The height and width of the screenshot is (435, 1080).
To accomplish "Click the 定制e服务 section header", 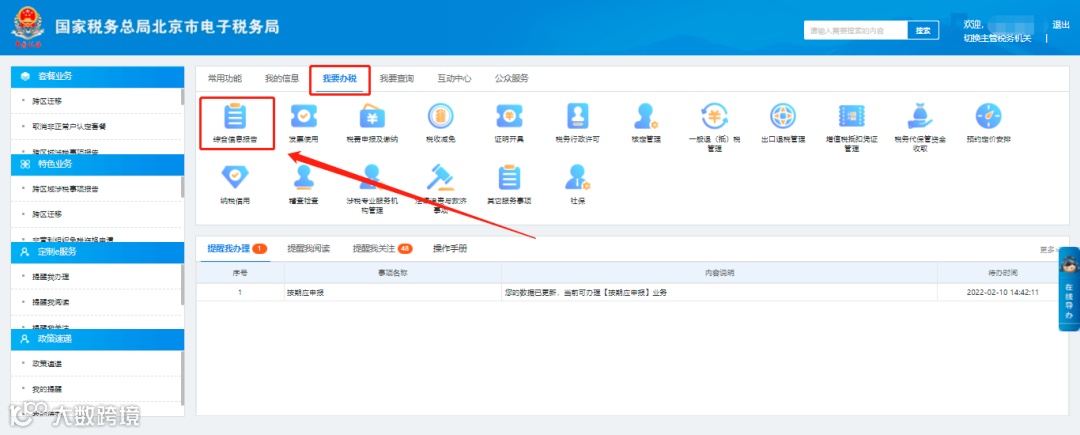I will [x=98, y=252].
